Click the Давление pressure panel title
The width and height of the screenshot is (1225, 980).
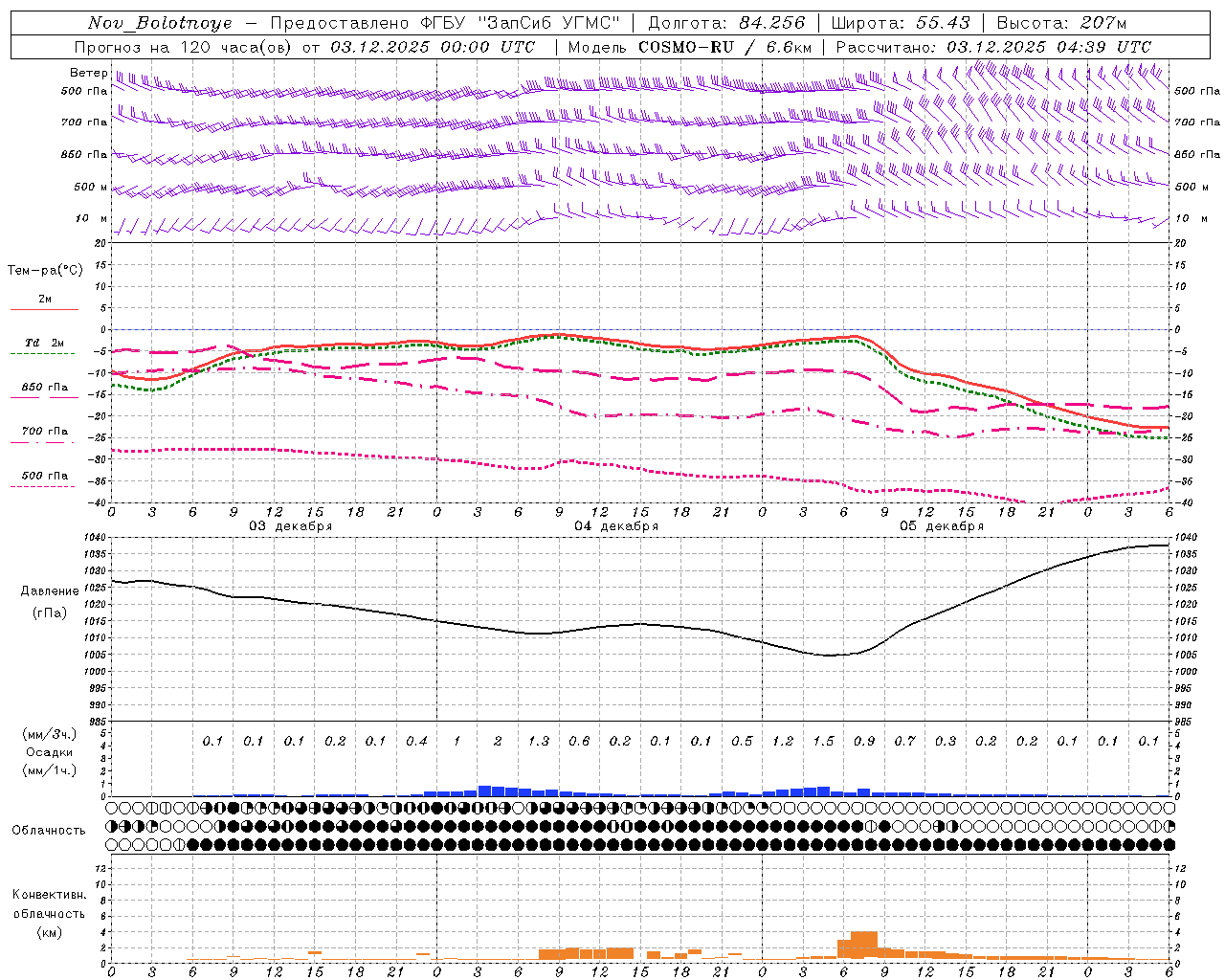tap(50, 591)
